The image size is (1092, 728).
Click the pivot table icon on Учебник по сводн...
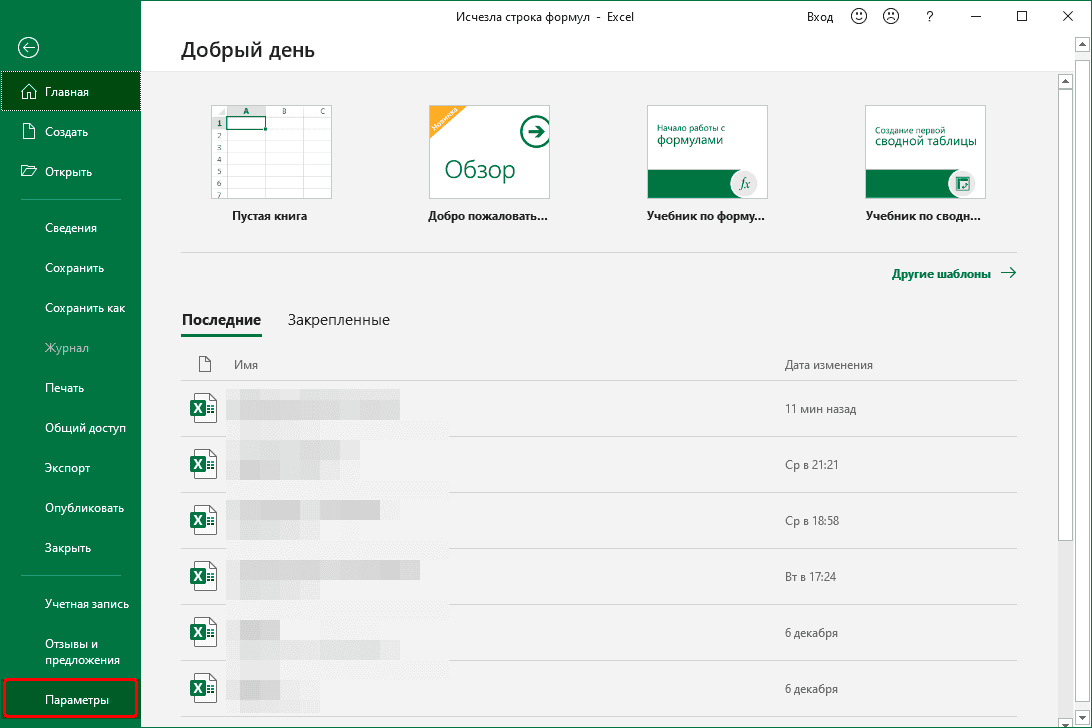963,184
